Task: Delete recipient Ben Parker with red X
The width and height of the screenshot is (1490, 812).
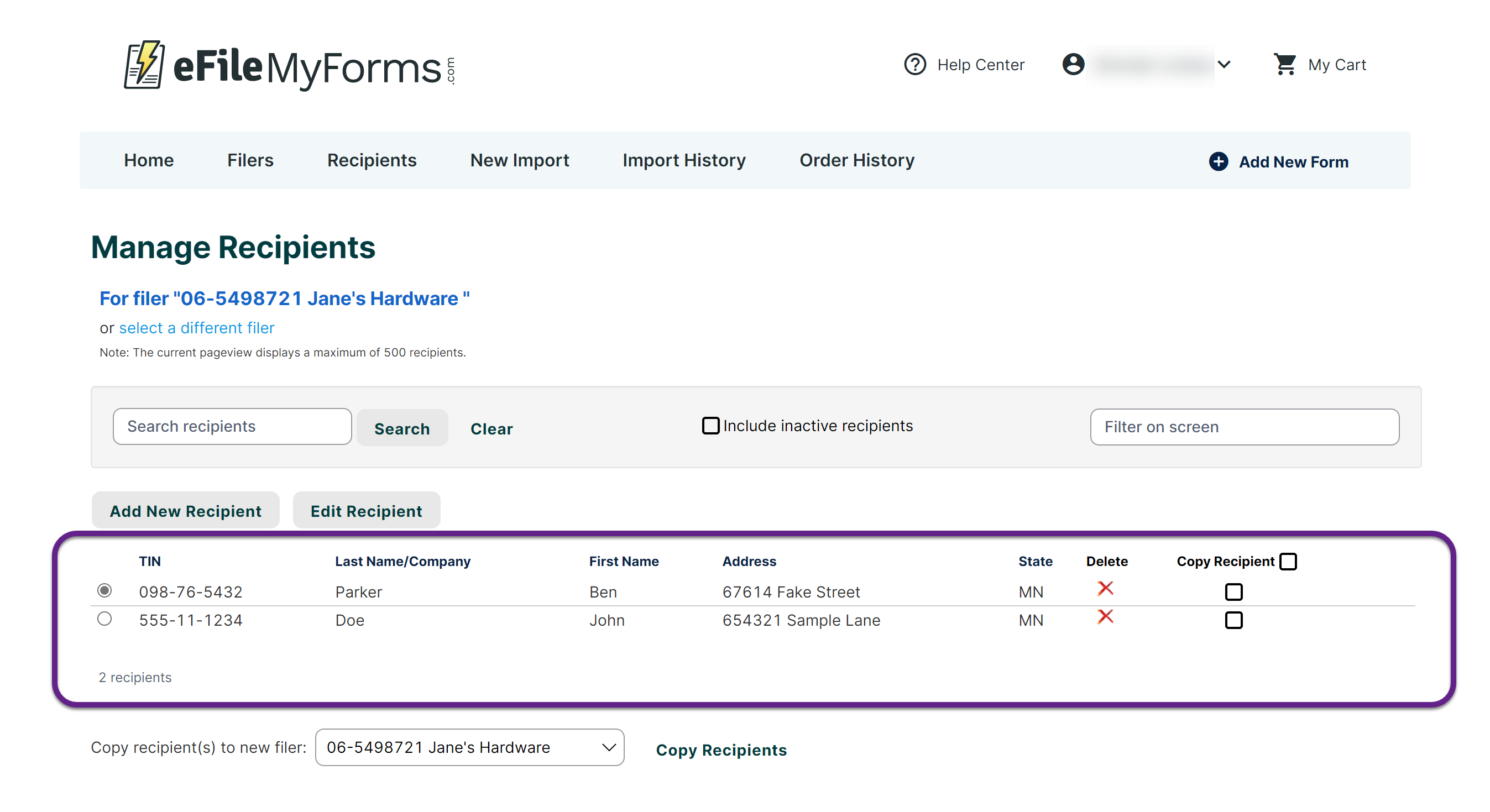Action: click(x=1105, y=589)
